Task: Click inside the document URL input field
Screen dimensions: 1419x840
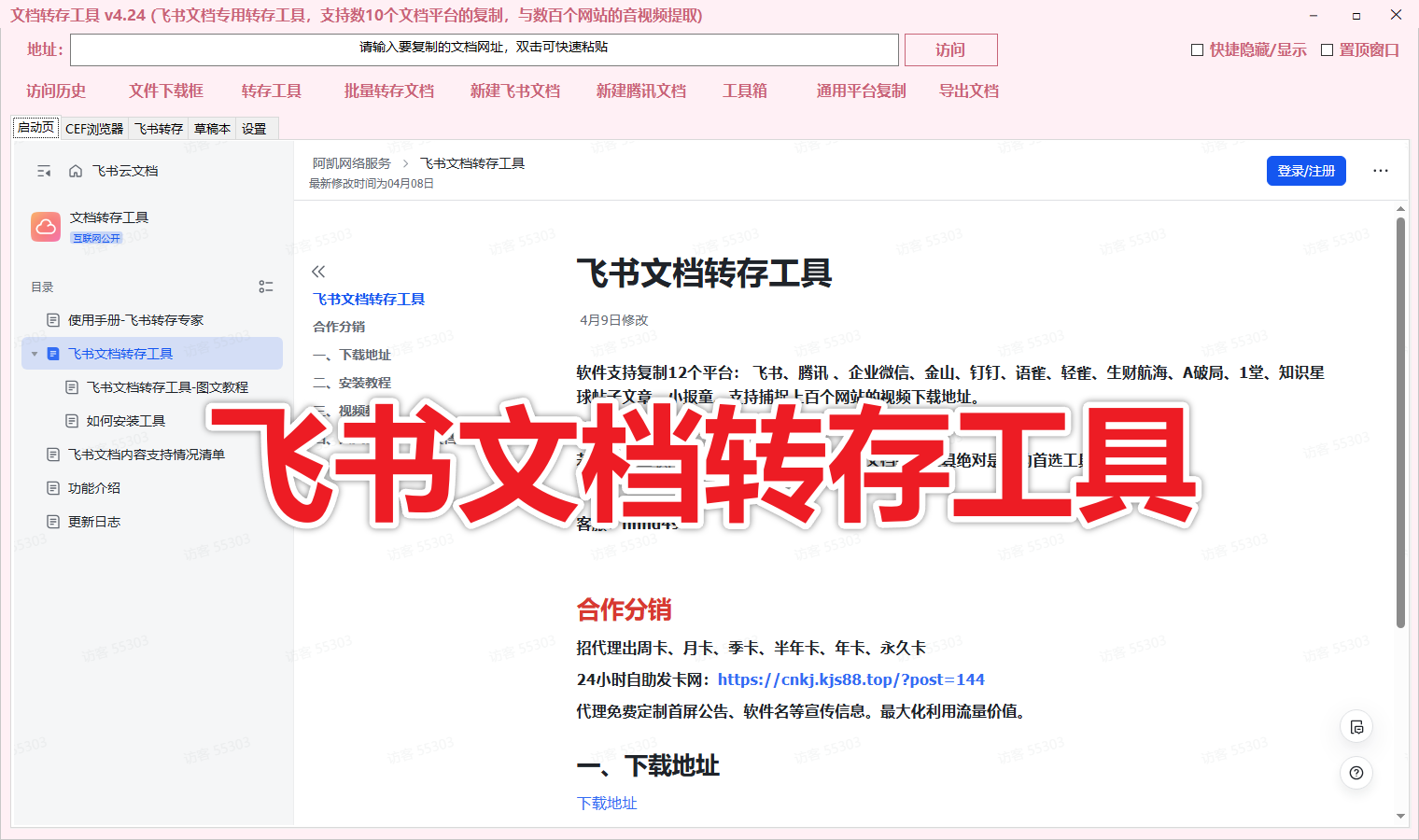Action: (x=484, y=49)
